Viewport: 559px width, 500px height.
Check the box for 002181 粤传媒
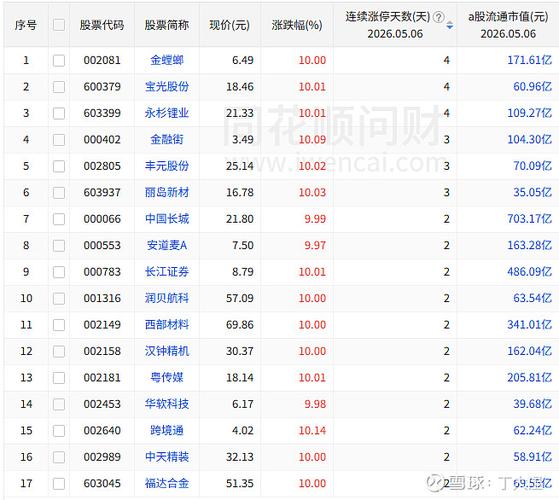59,378
